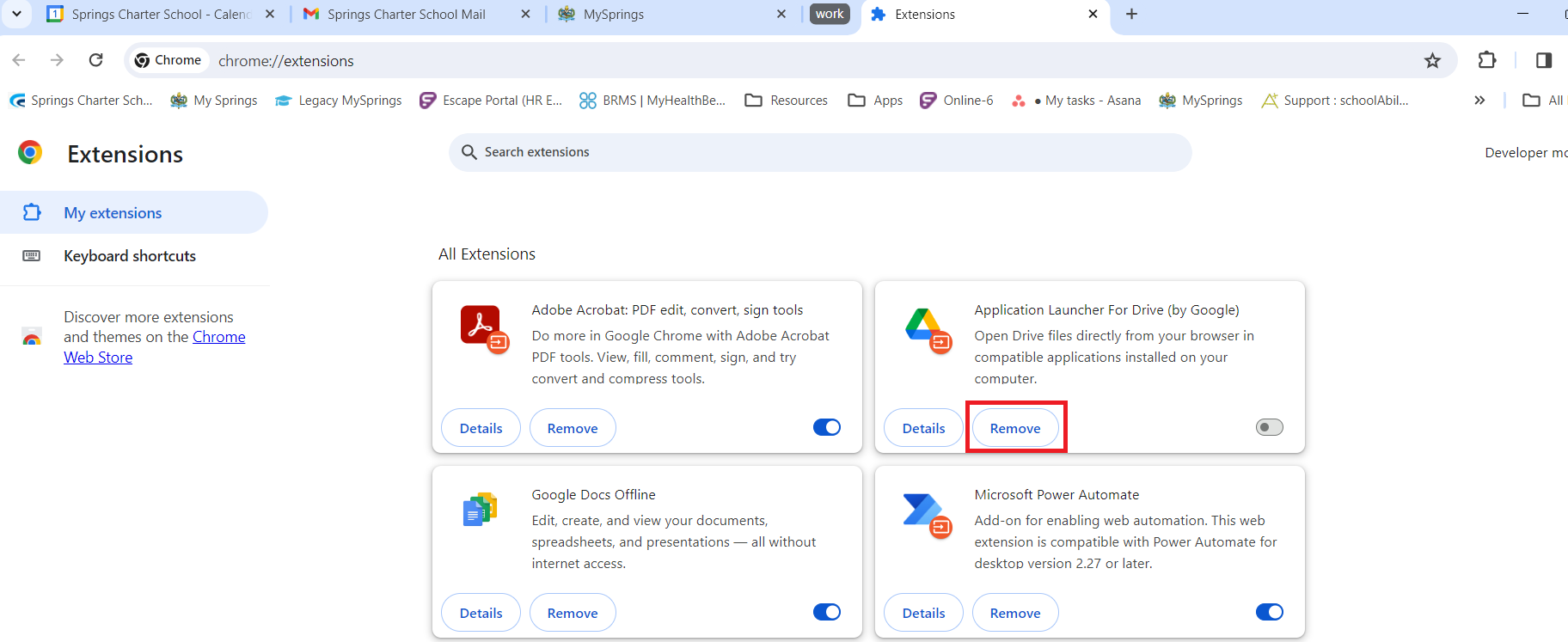This screenshot has width=1568, height=642.
Task: Expand the tab search dropdown arrow
Action: pyautogui.click(x=16, y=14)
